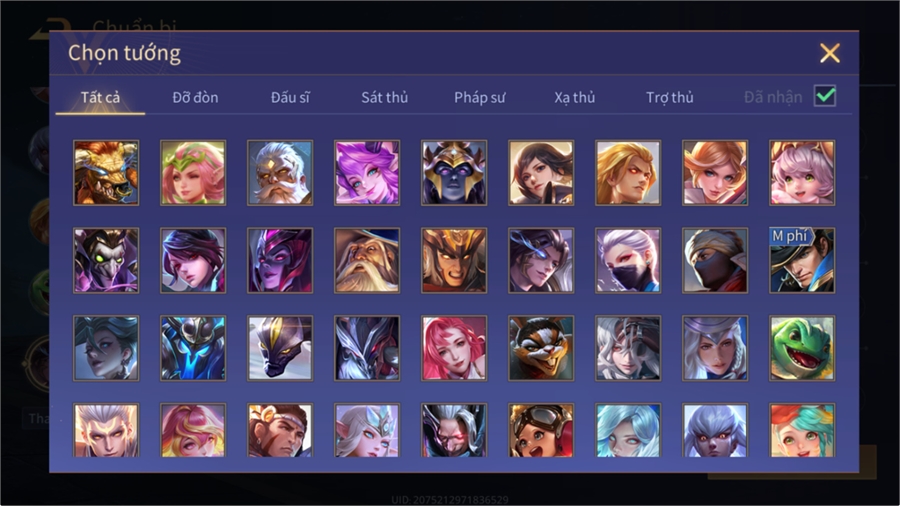Close the 'Chọn tướng' dialog
900x506 pixels.
tap(829, 53)
